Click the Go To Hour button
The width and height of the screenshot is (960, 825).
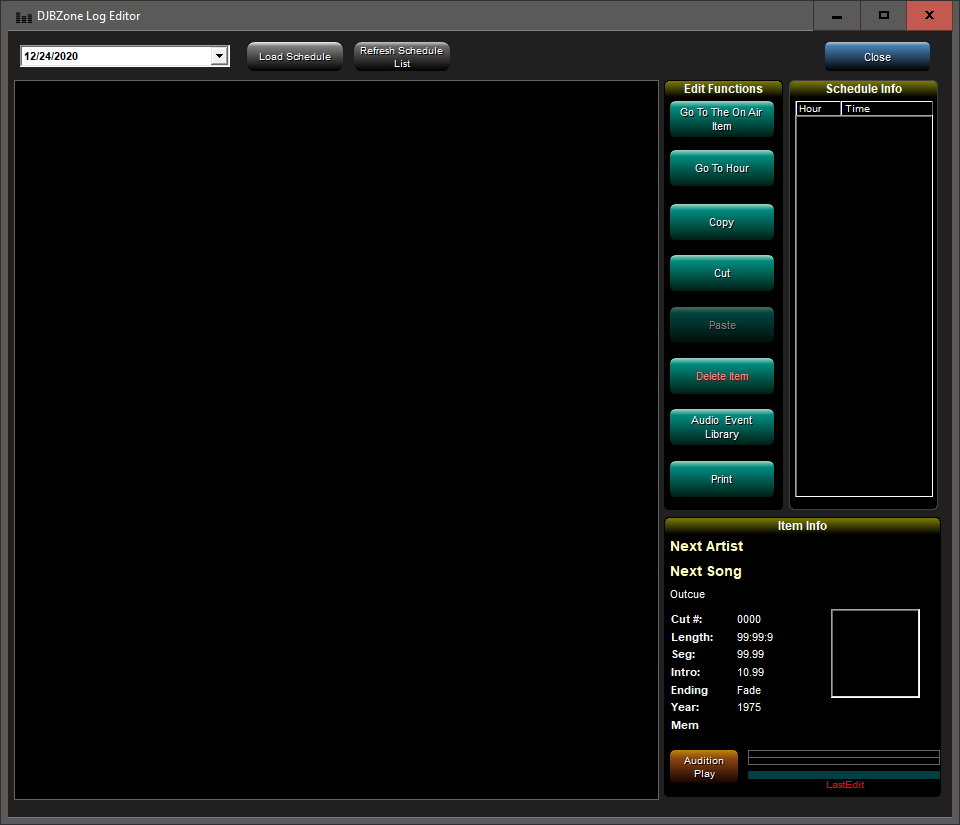click(x=721, y=168)
